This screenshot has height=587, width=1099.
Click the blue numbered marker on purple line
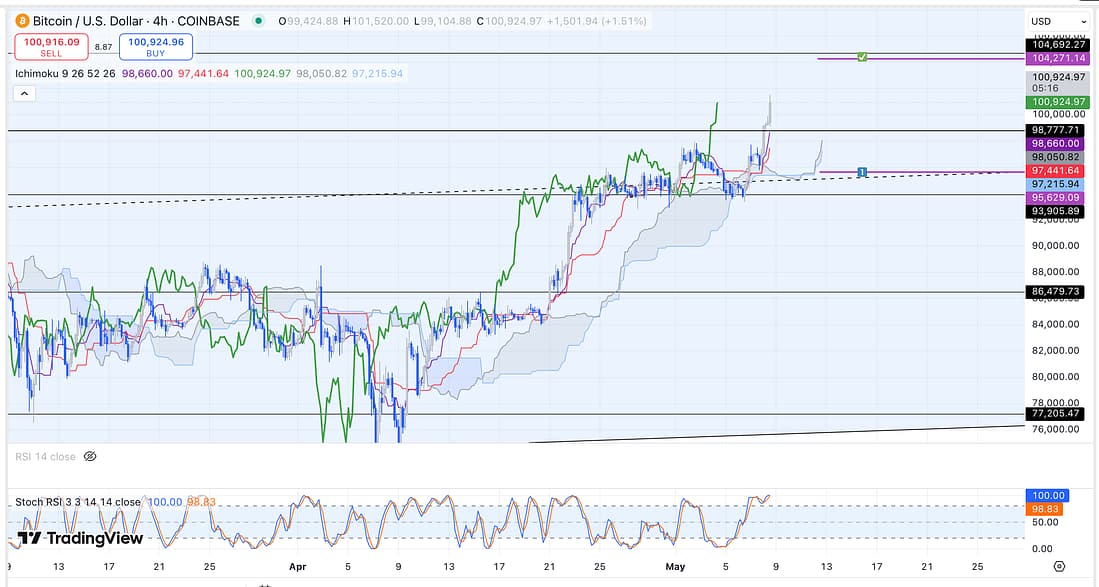point(862,173)
